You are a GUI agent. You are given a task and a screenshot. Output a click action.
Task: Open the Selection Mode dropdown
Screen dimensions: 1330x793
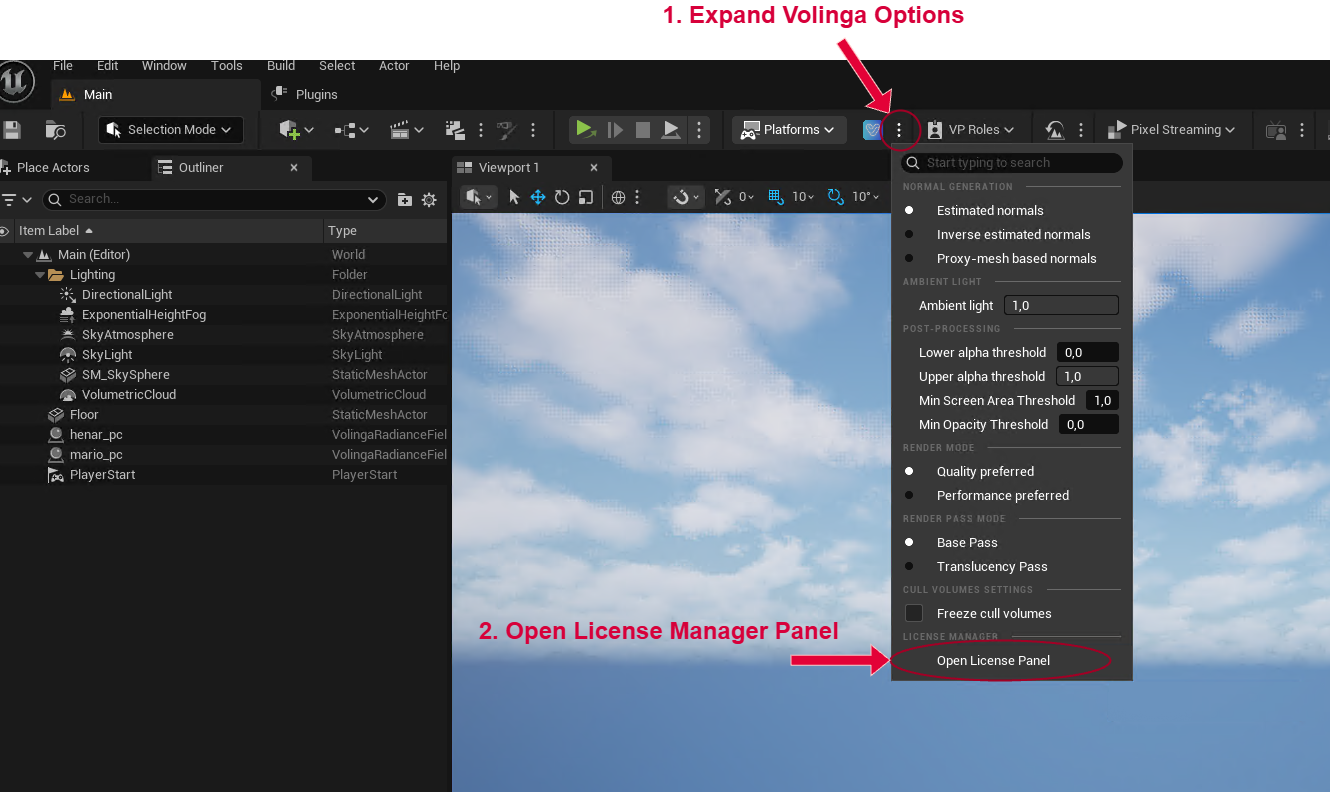pos(169,130)
